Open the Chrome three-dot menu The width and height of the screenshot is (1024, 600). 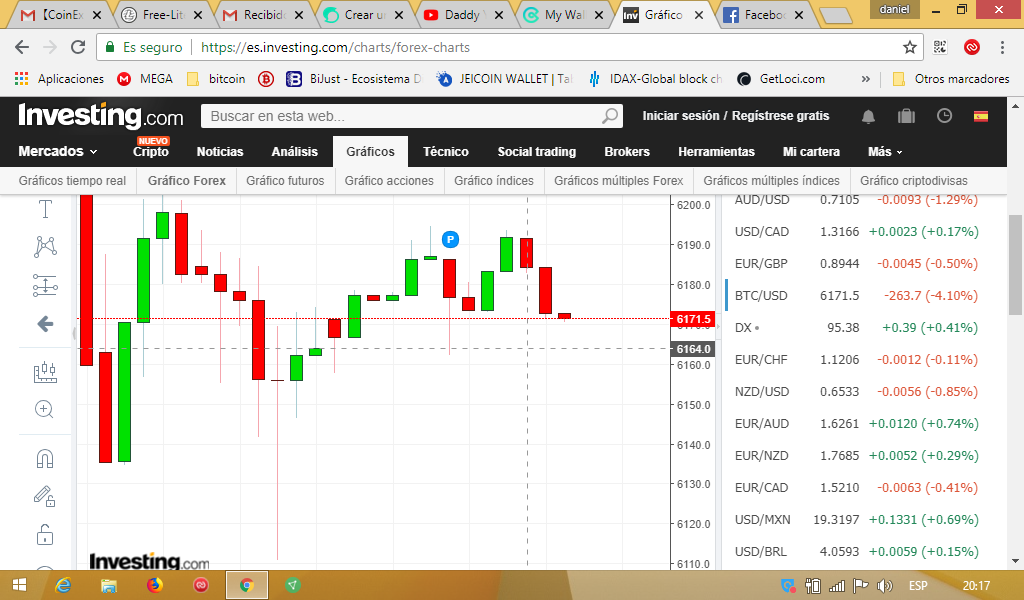(1002, 47)
